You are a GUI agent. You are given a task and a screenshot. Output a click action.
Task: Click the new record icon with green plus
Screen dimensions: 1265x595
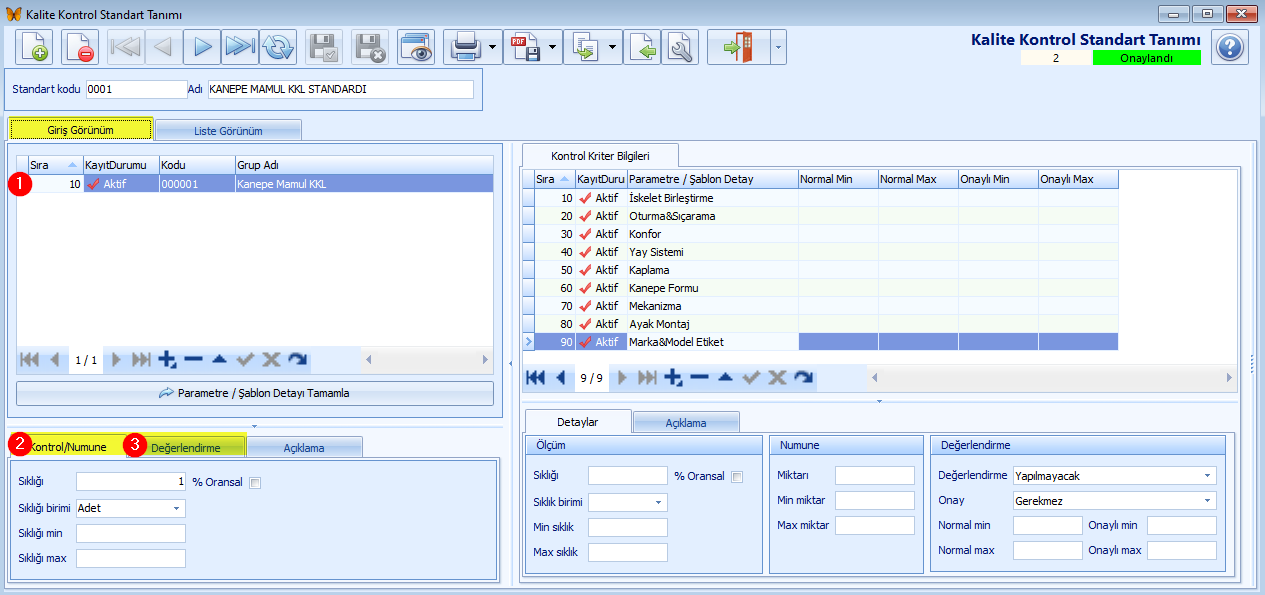(34, 47)
